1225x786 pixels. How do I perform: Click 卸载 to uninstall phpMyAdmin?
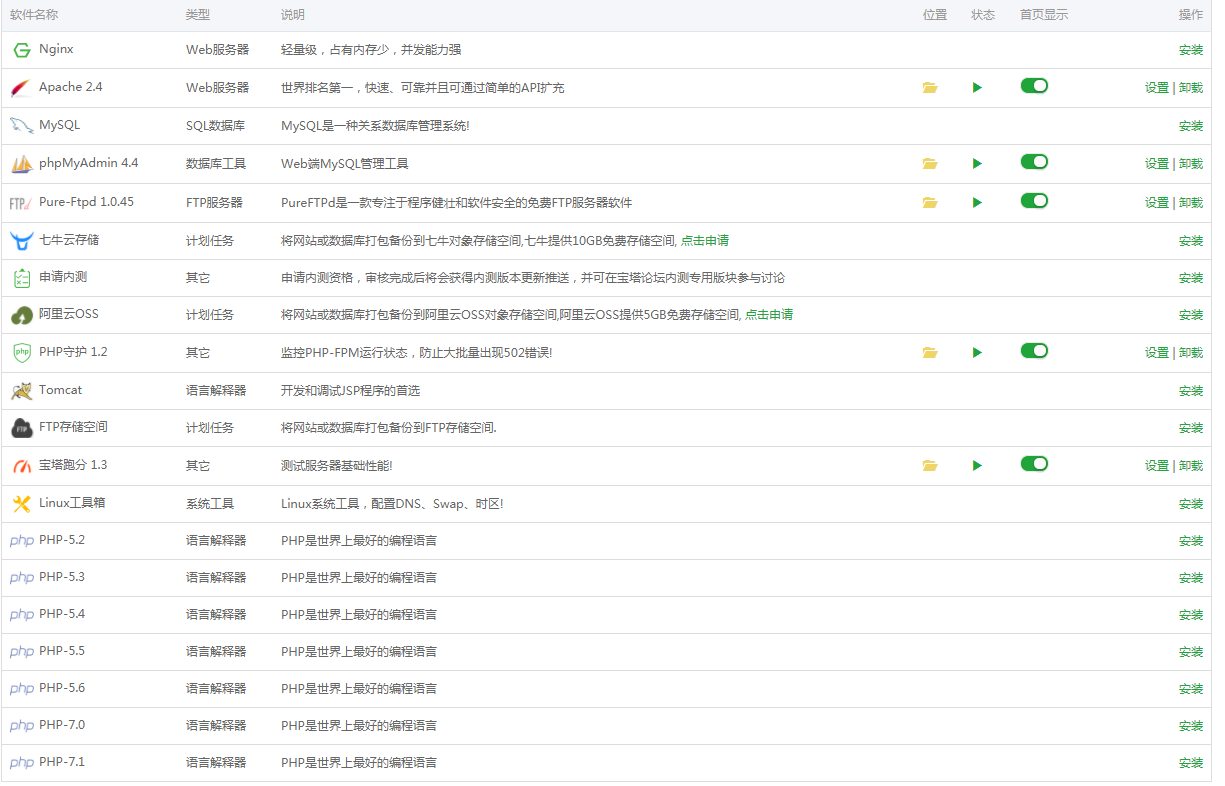tap(1191, 164)
